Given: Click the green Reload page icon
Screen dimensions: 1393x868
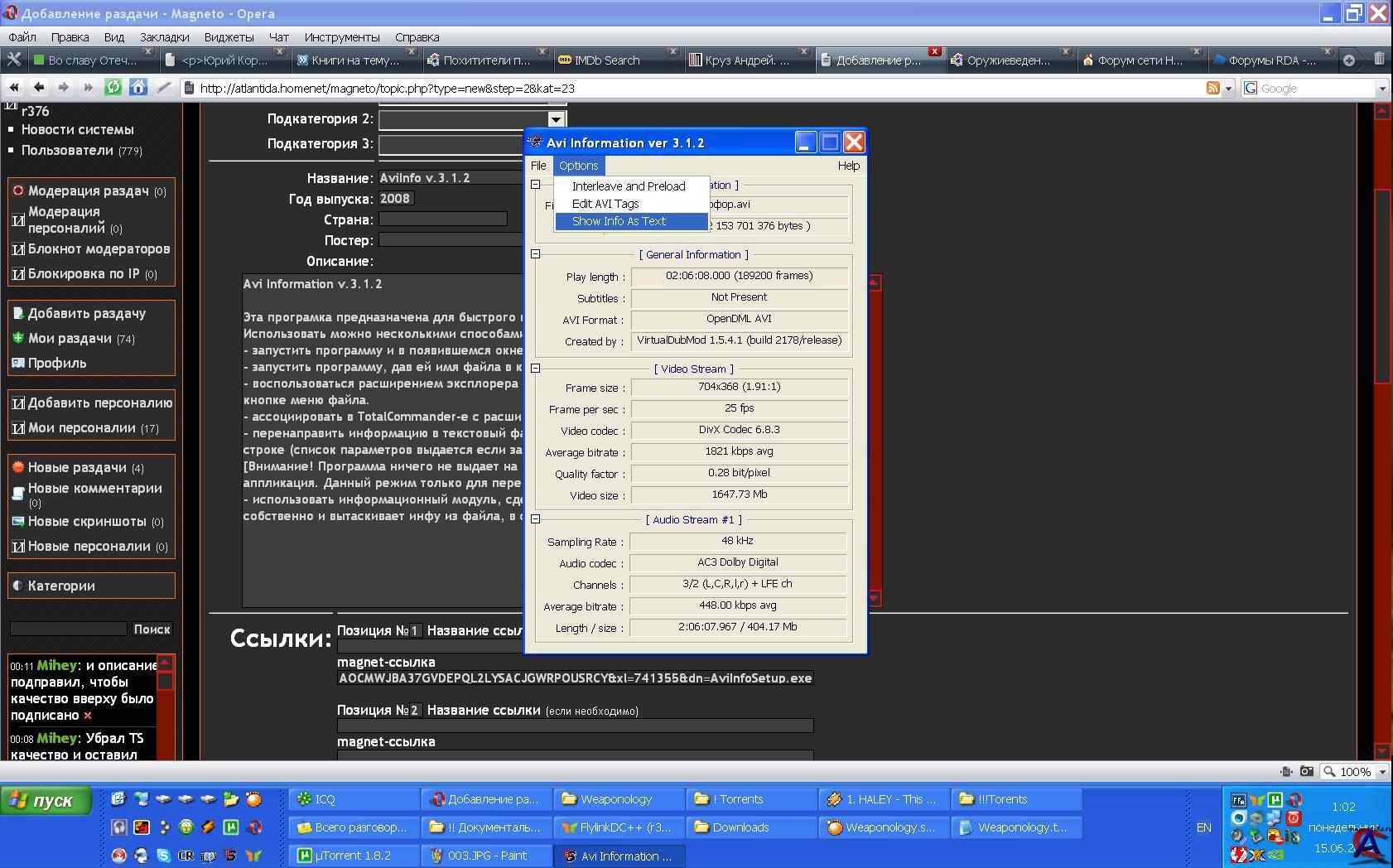Looking at the screenshot, I should point(113,87).
